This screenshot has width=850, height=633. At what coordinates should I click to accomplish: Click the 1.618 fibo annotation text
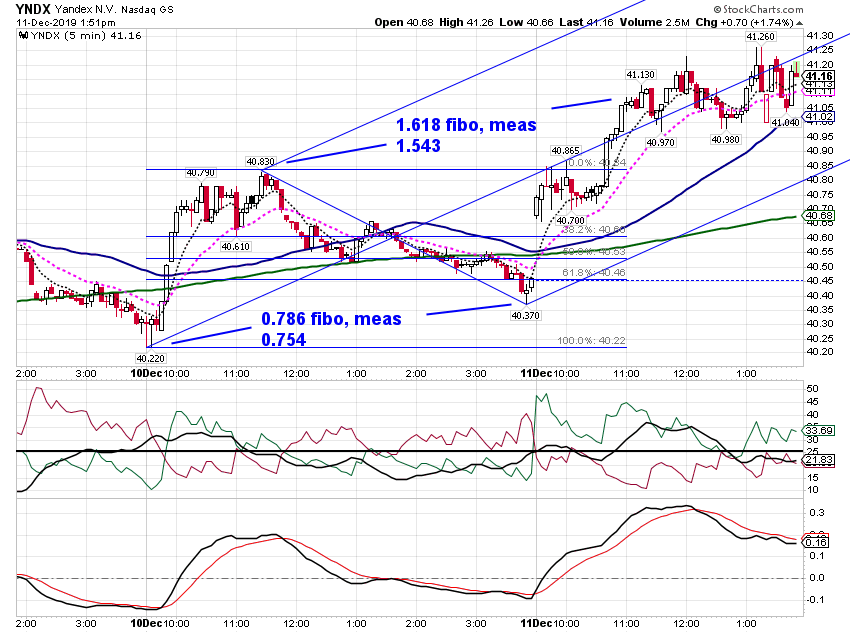click(466, 135)
